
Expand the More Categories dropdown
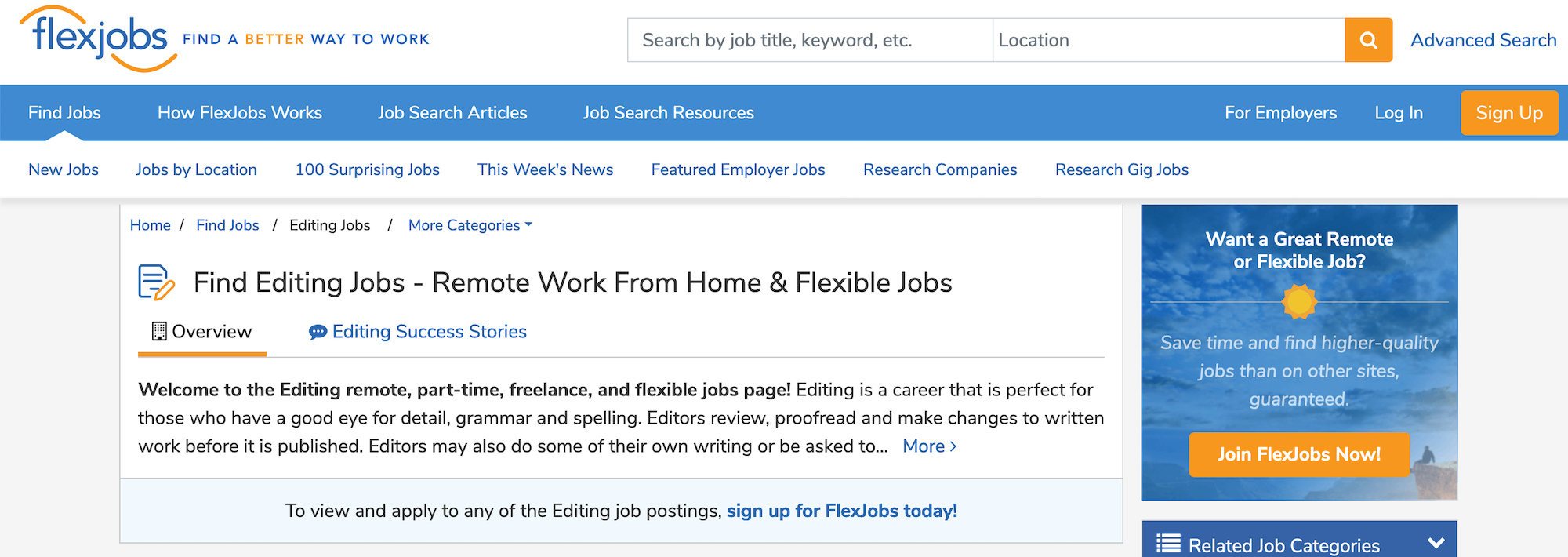click(470, 225)
